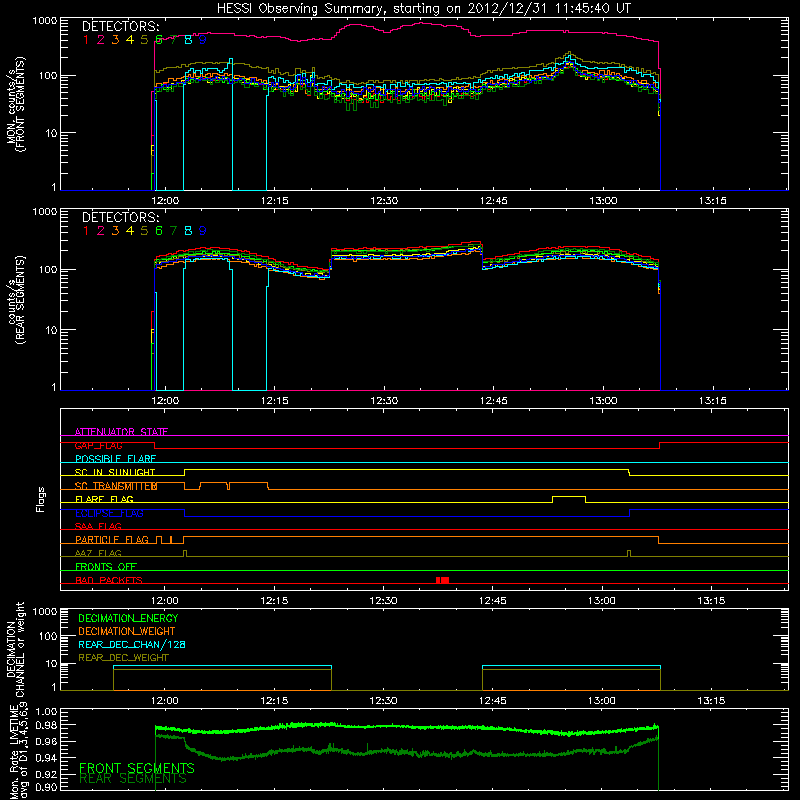Select the DECIMATION_ENERGY legend entry
This screenshot has height=800, width=800.
click(128, 618)
